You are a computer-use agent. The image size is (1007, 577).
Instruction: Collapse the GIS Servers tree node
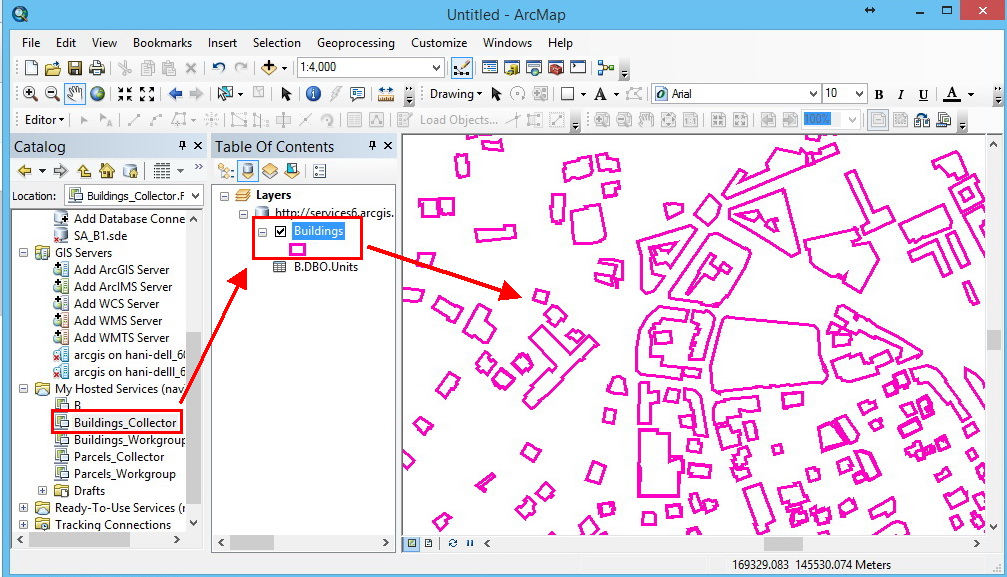24,253
